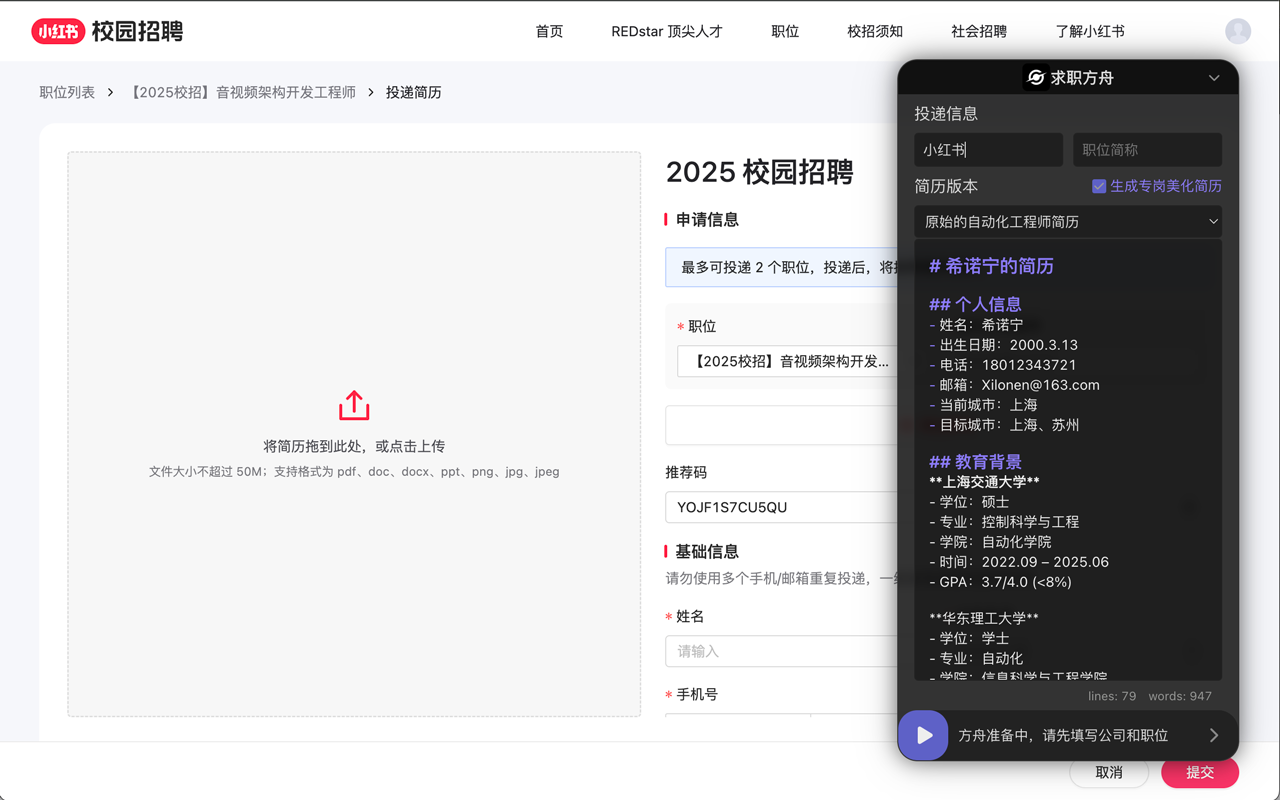Click the 职位简称 input field

(1147, 150)
